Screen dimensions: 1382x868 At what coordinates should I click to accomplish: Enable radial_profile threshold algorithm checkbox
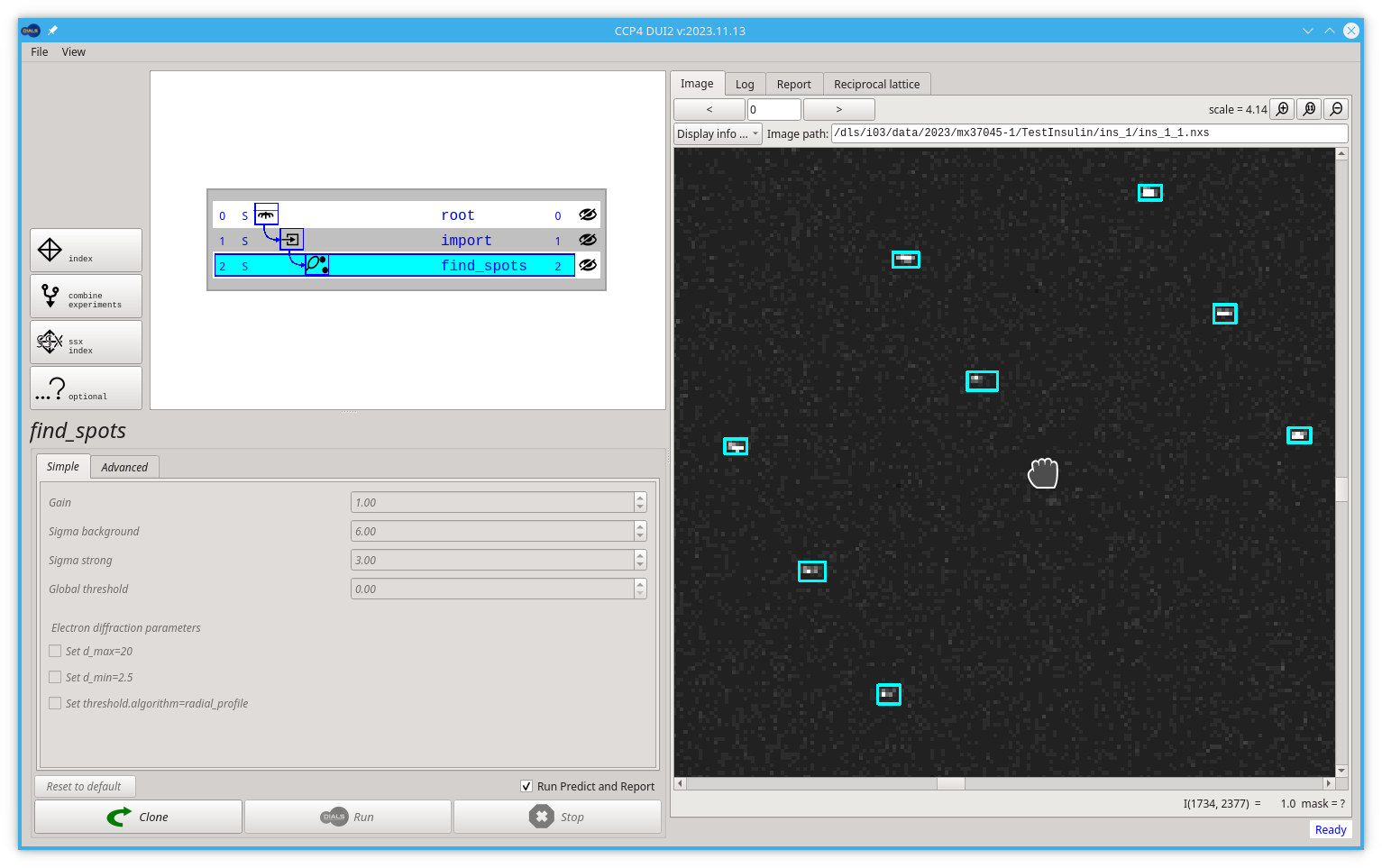(x=56, y=703)
